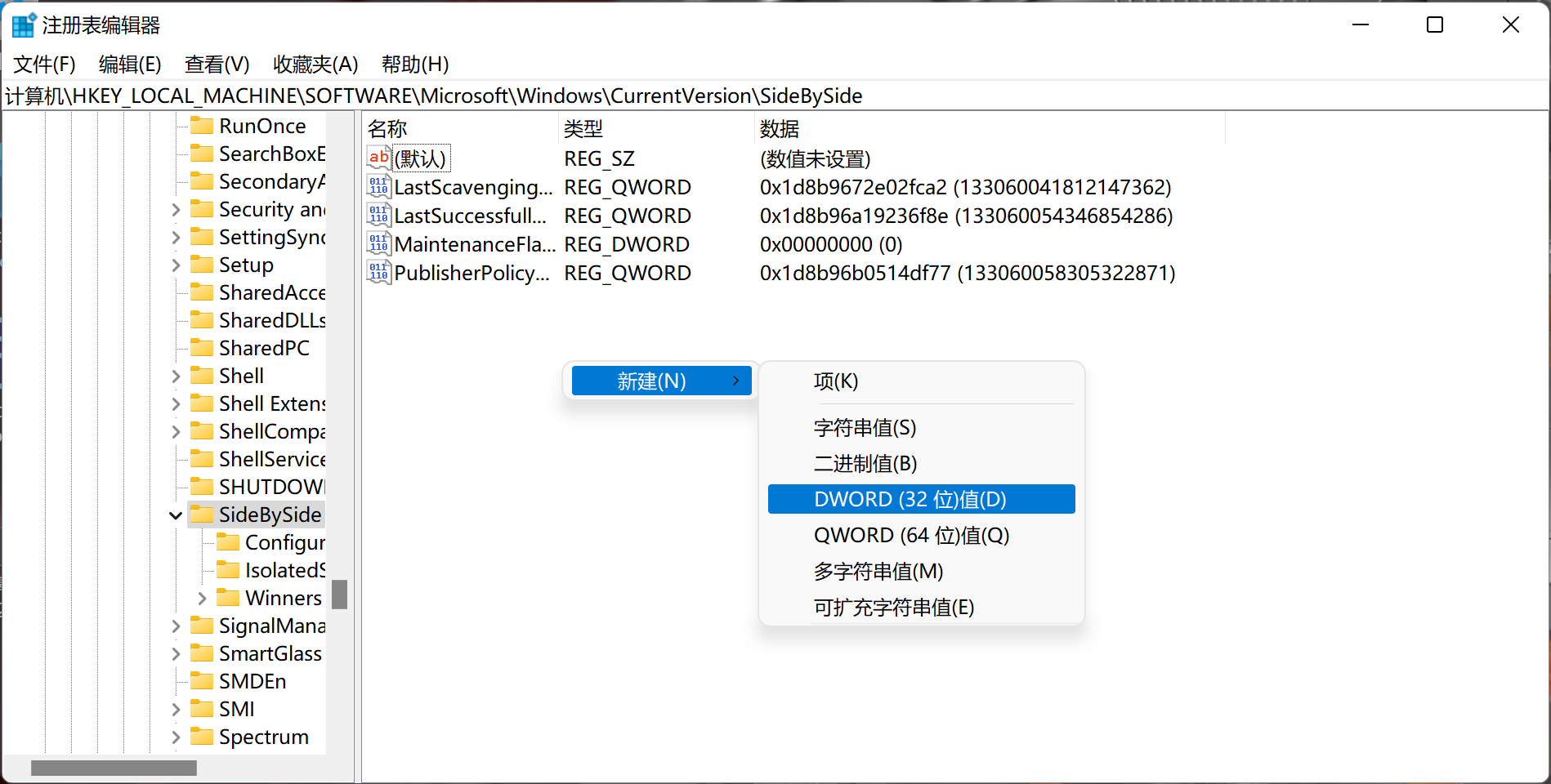Click the IsolatedS subfolder icon
This screenshot has width=1551, height=784.
click(228, 569)
